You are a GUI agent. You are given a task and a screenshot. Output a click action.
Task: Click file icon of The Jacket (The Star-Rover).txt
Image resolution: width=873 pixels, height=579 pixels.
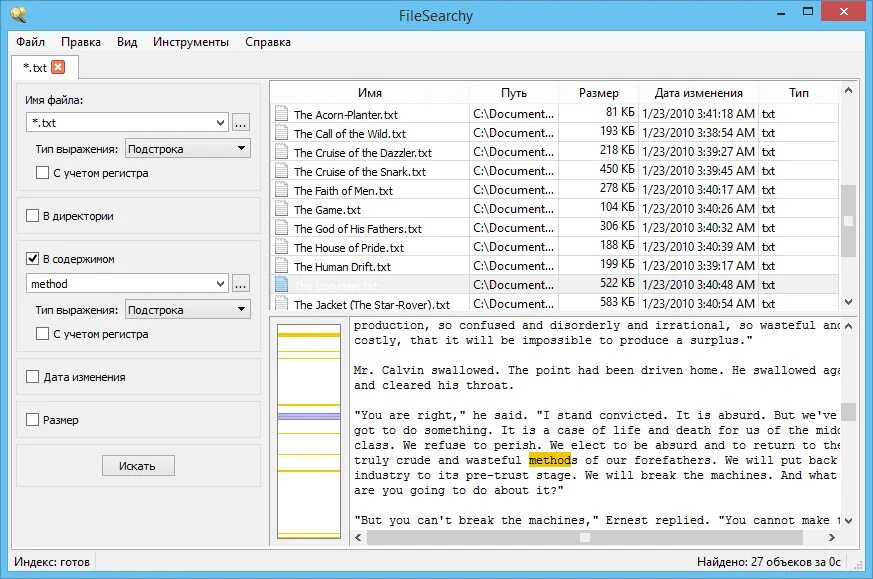pos(282,303)
